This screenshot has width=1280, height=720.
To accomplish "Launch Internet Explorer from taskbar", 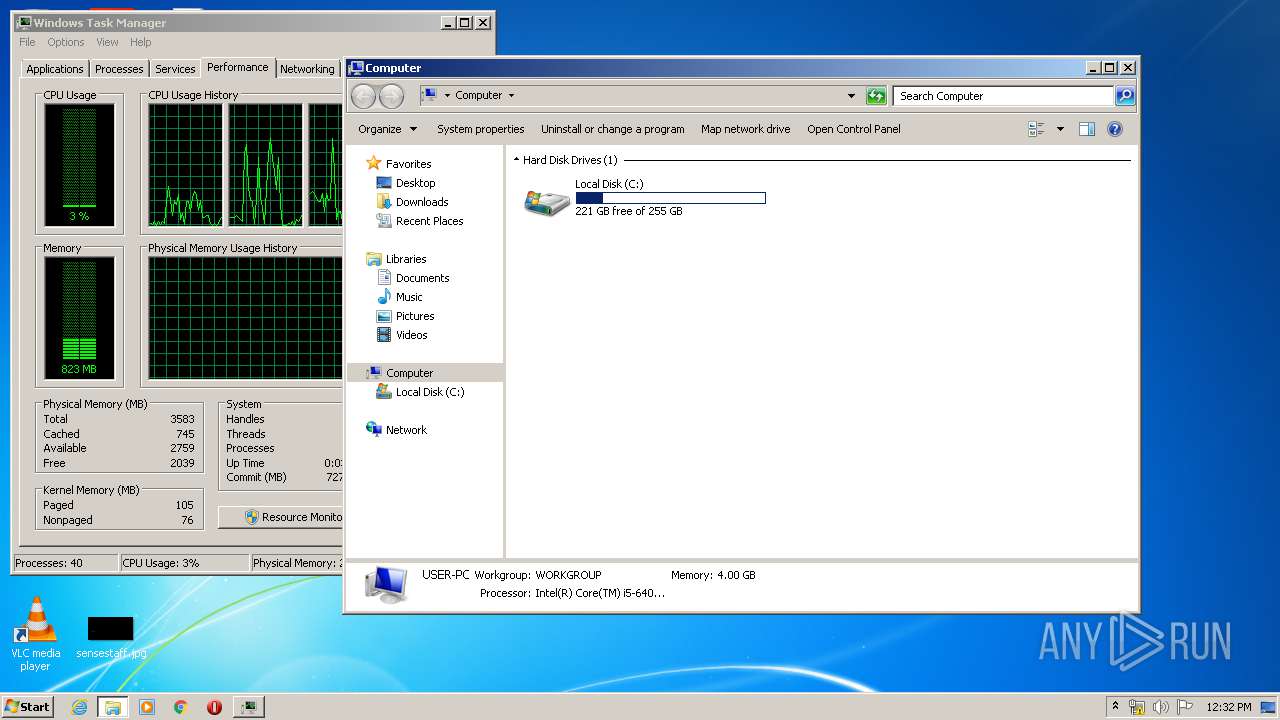I will (x=80, y=707).
